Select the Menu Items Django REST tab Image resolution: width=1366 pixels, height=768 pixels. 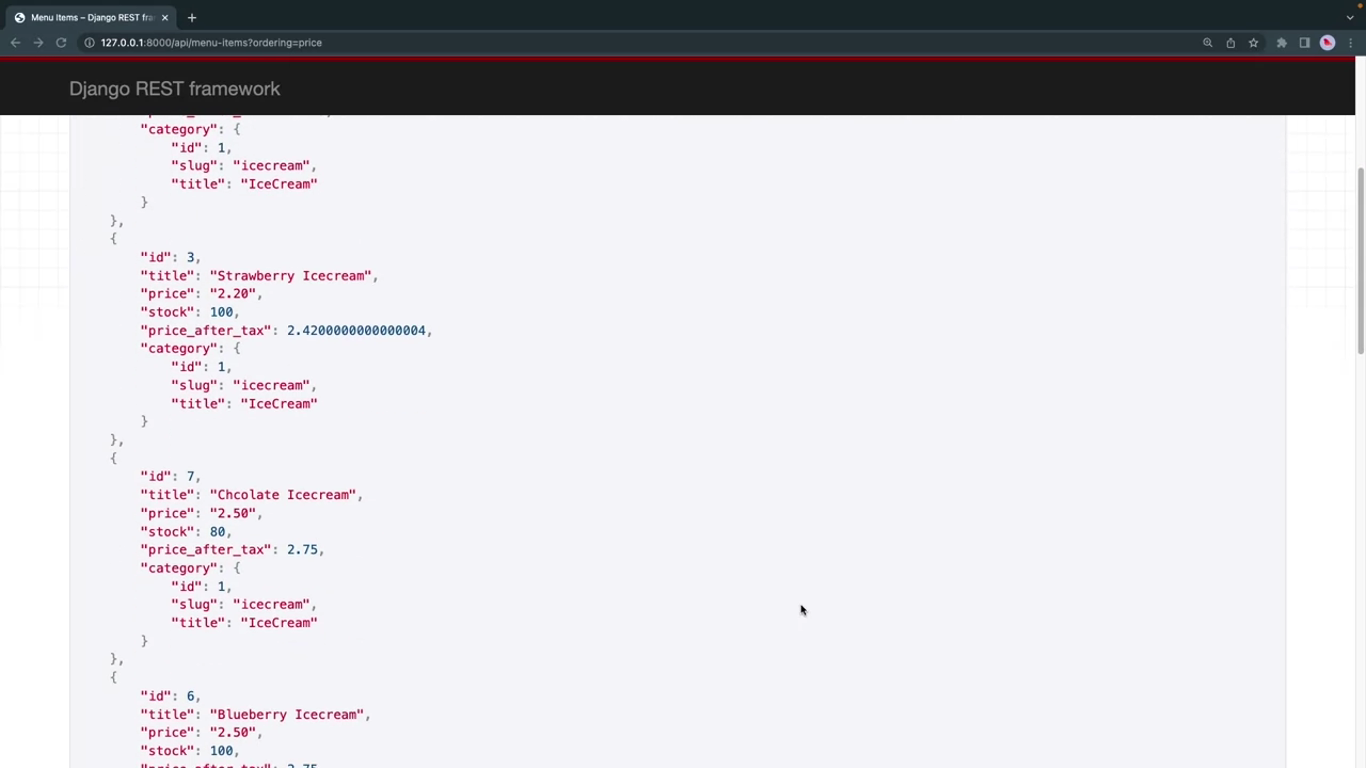[x=90, y=17]
